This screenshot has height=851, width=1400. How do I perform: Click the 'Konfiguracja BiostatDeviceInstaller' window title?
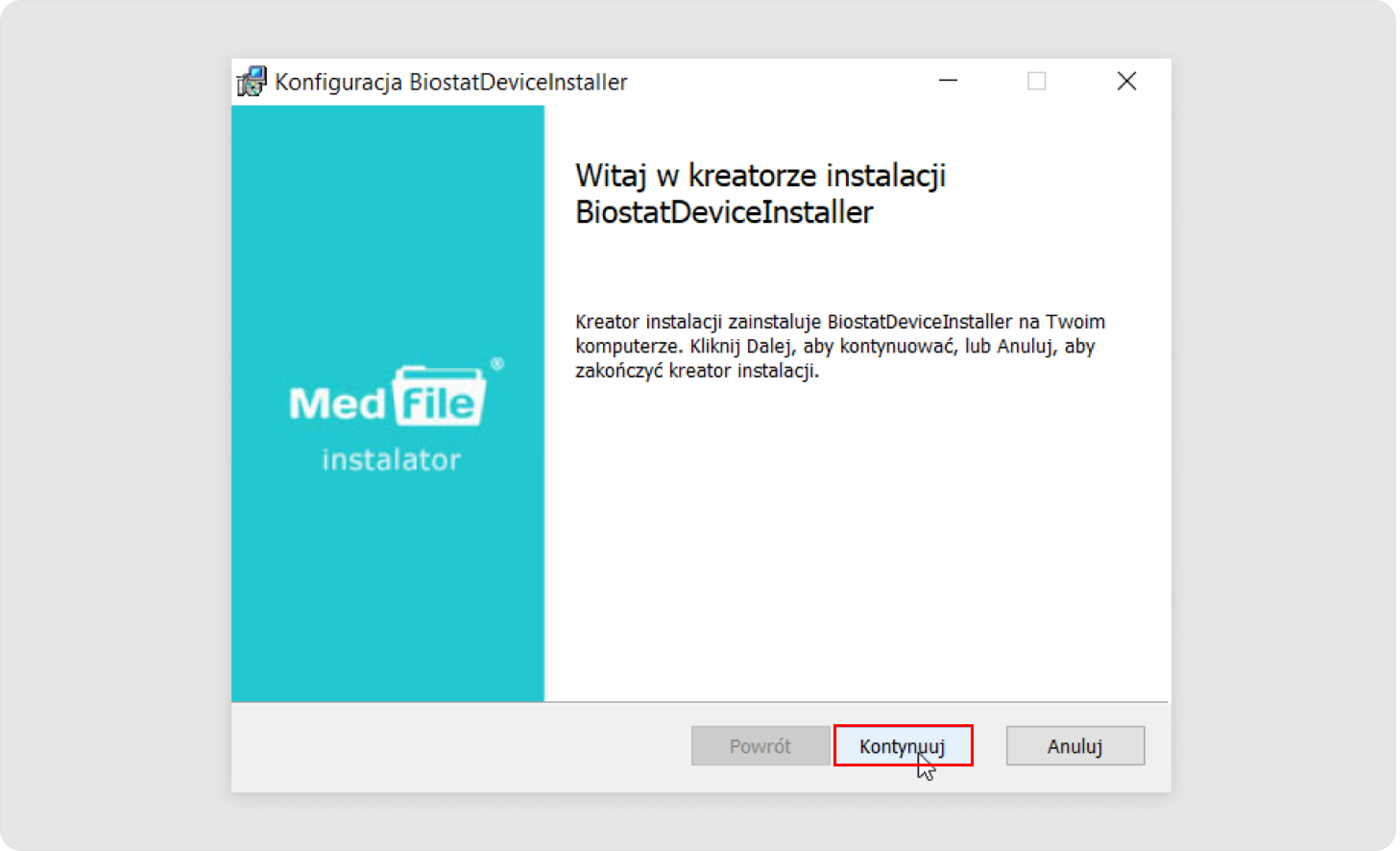point(451,82)
